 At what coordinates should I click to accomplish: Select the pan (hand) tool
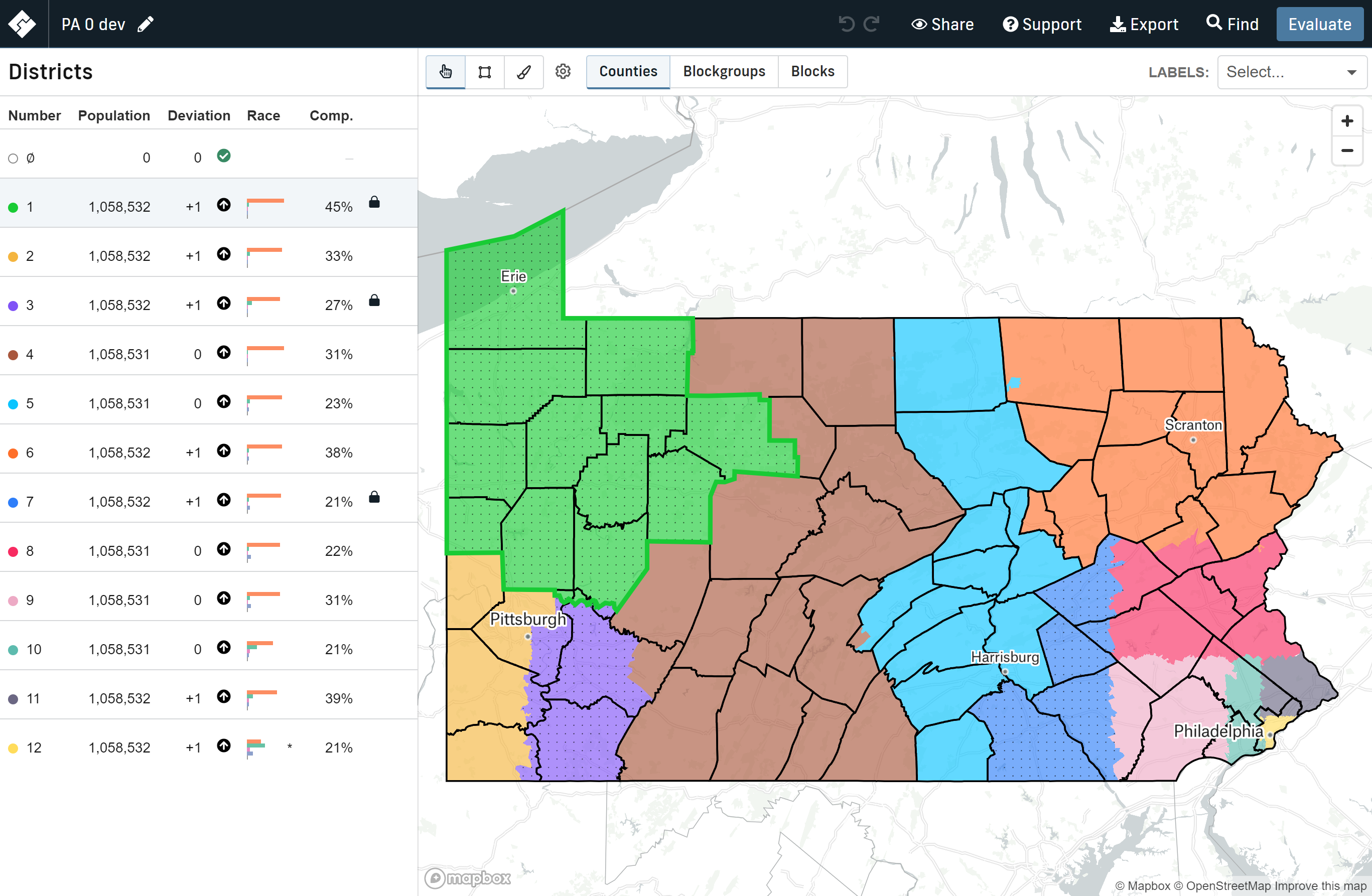point(445,71)
